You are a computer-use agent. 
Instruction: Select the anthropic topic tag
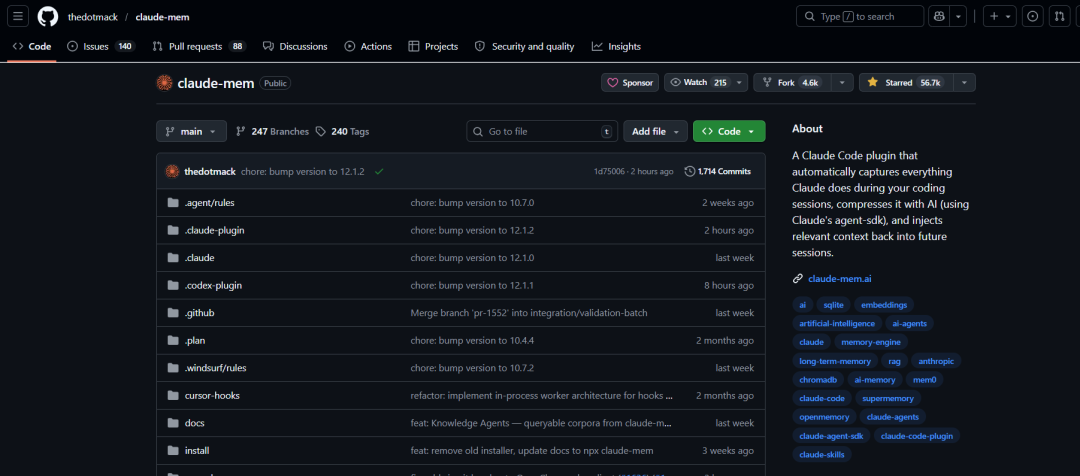pos(935,361)
